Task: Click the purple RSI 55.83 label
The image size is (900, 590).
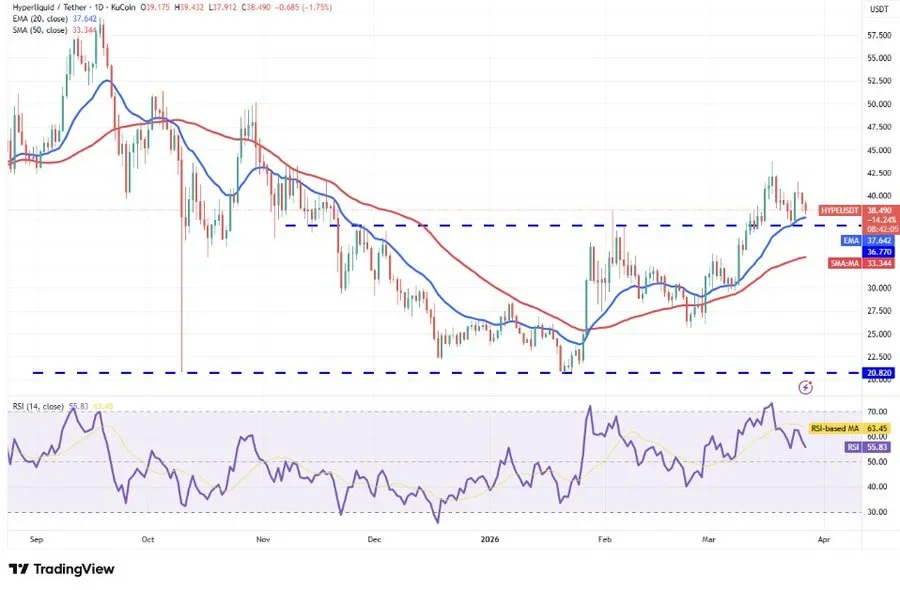Action: 868,447
